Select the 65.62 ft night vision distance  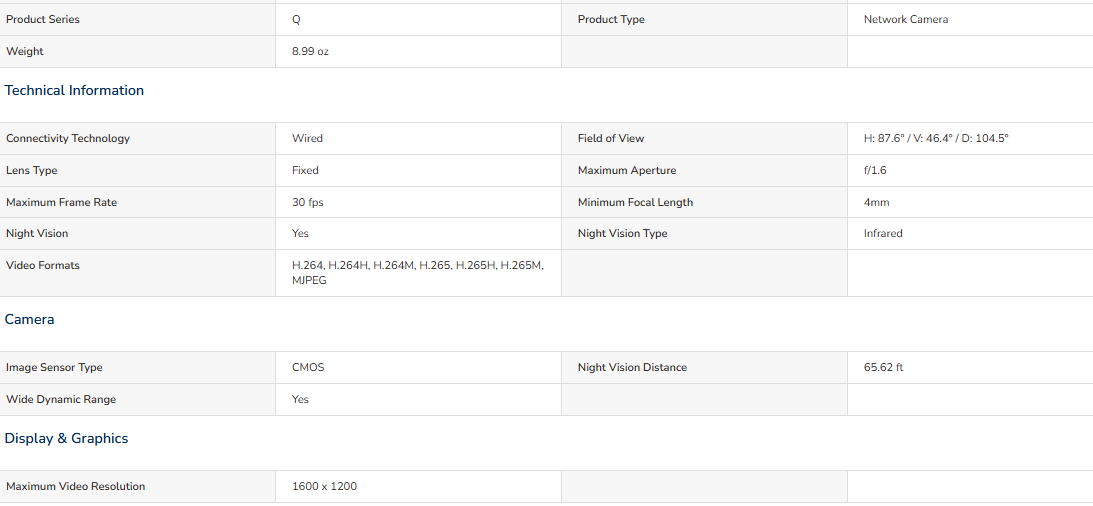(883, 367)
